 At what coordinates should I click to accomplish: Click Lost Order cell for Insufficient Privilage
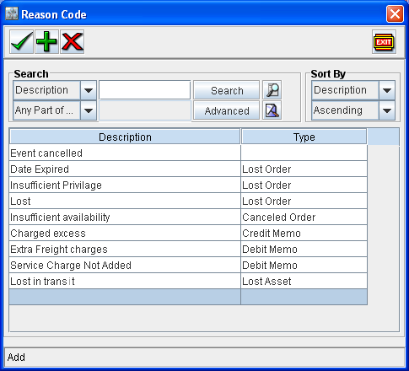coord(304,185)
